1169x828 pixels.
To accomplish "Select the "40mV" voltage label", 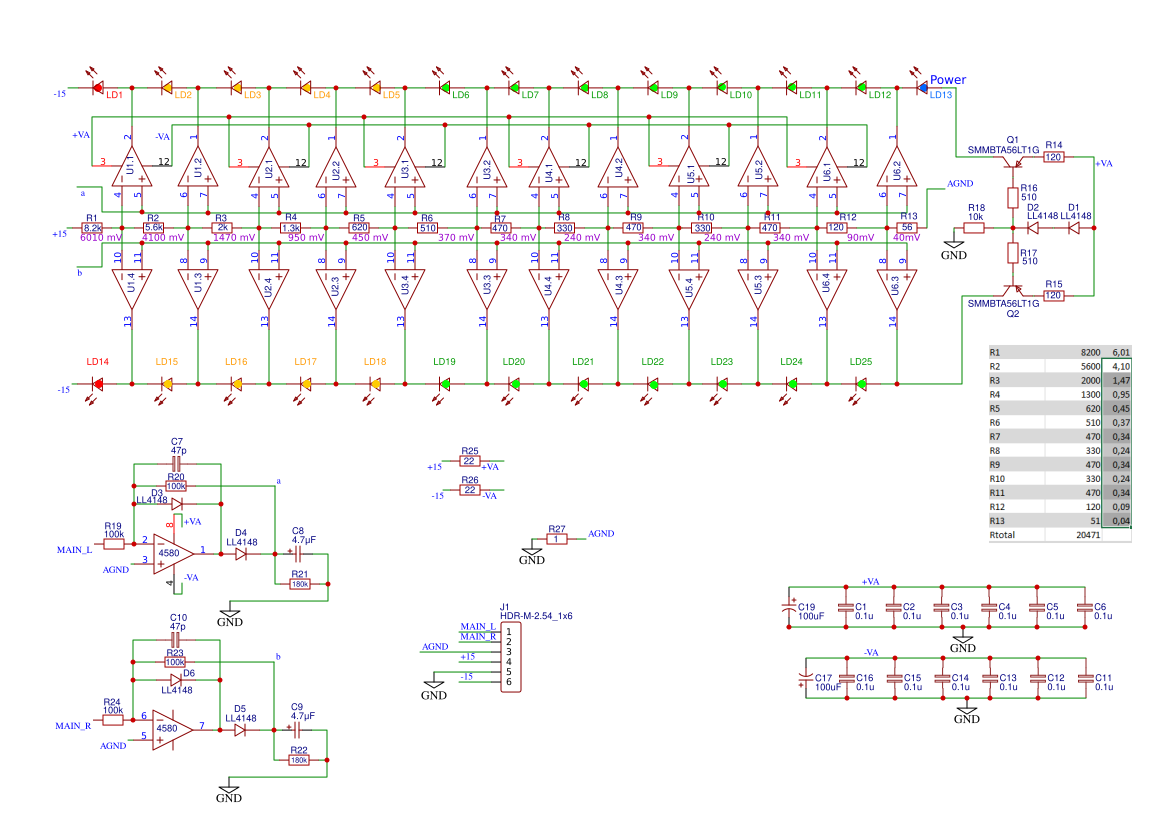I will coord(907,238).
